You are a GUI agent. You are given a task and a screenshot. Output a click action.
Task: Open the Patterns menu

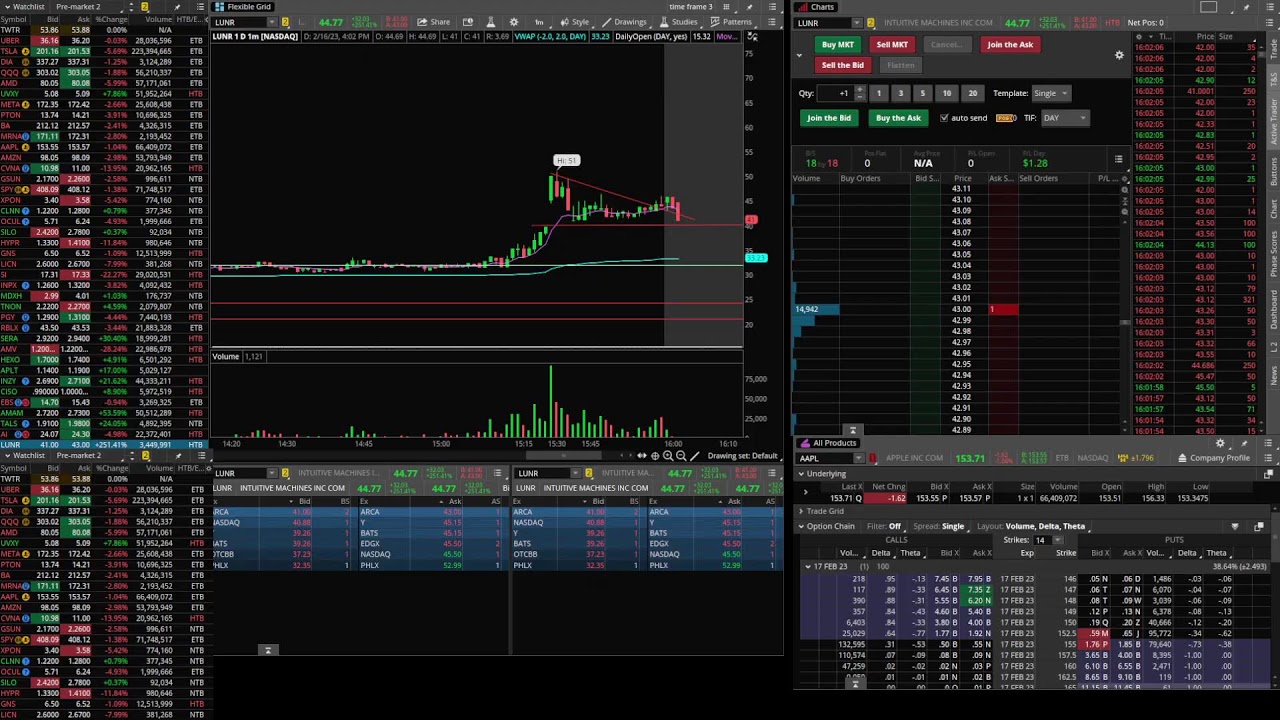[x=731, y=22]
